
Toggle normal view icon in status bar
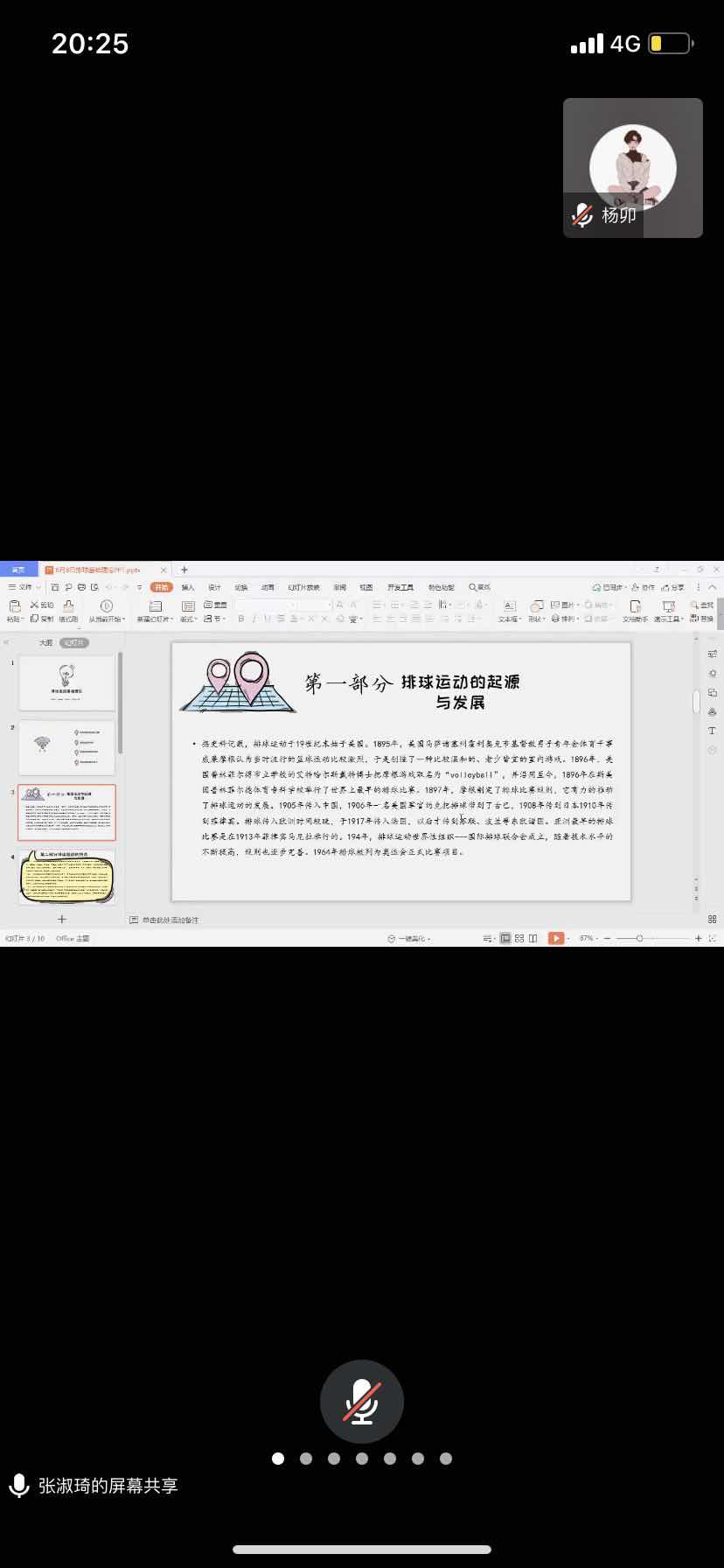point(505,938)
